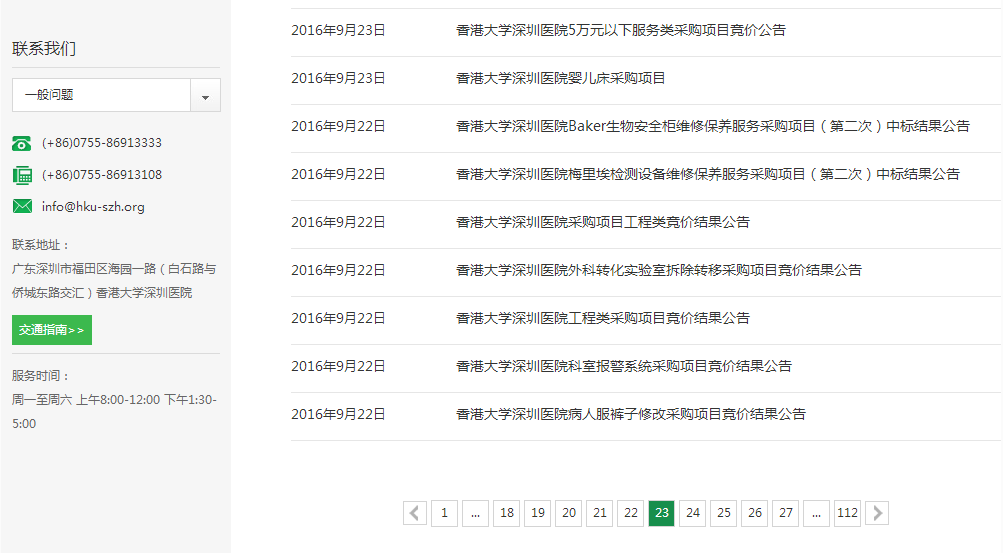
Task: Select page 18 in pagination
Action: tap(507, 513)
